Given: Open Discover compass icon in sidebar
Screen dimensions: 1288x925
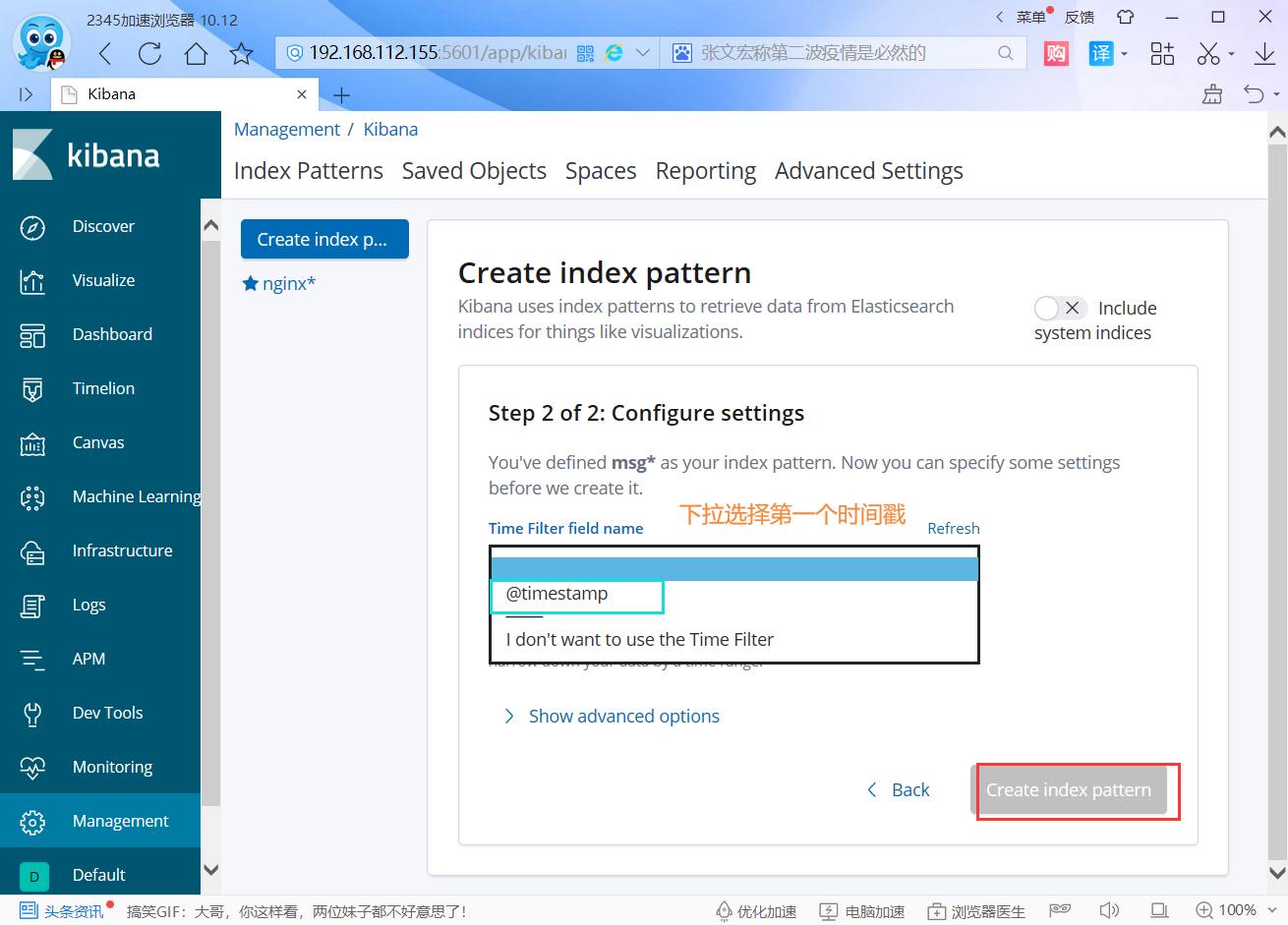Looking at the screenshot, I should point(32,227).
